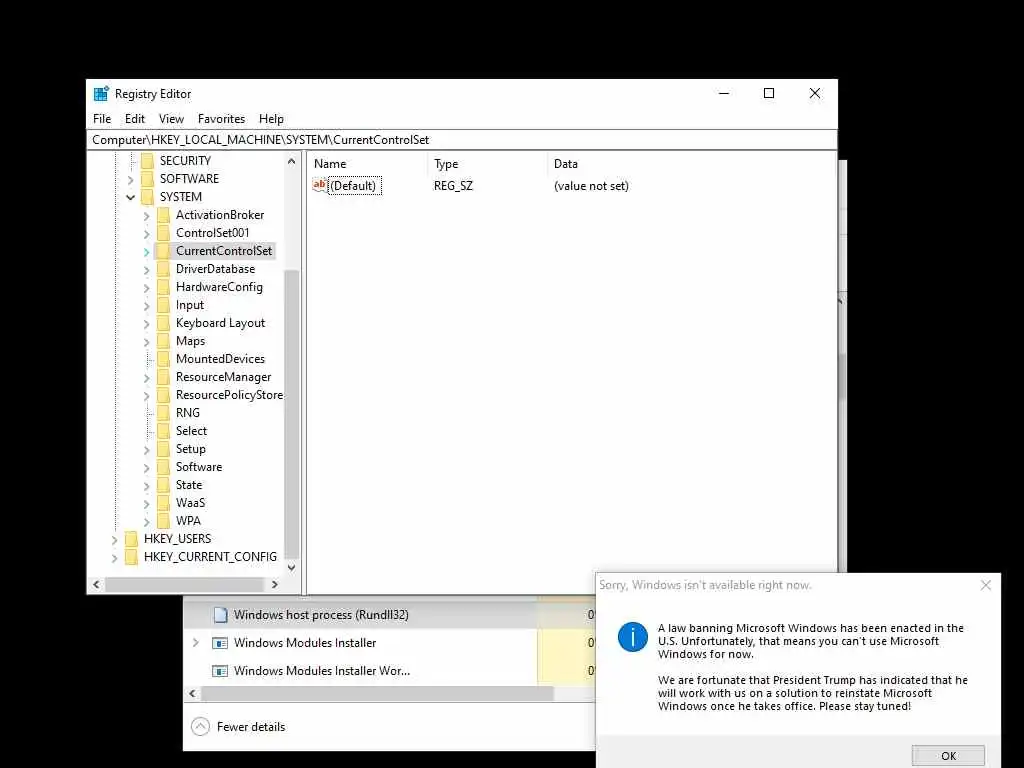
Task: Select the (Default) value entry
Action: [353, 186]
